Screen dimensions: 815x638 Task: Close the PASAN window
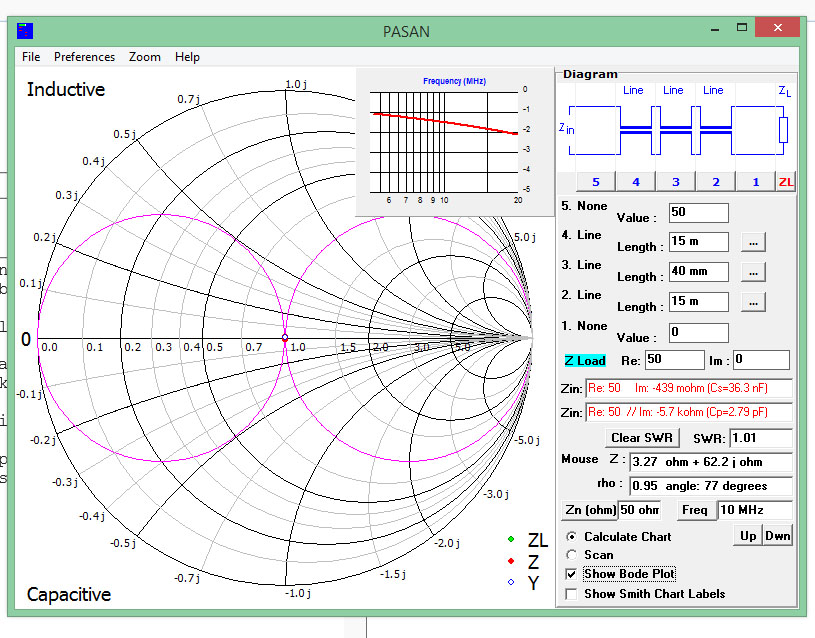[777, 28]
